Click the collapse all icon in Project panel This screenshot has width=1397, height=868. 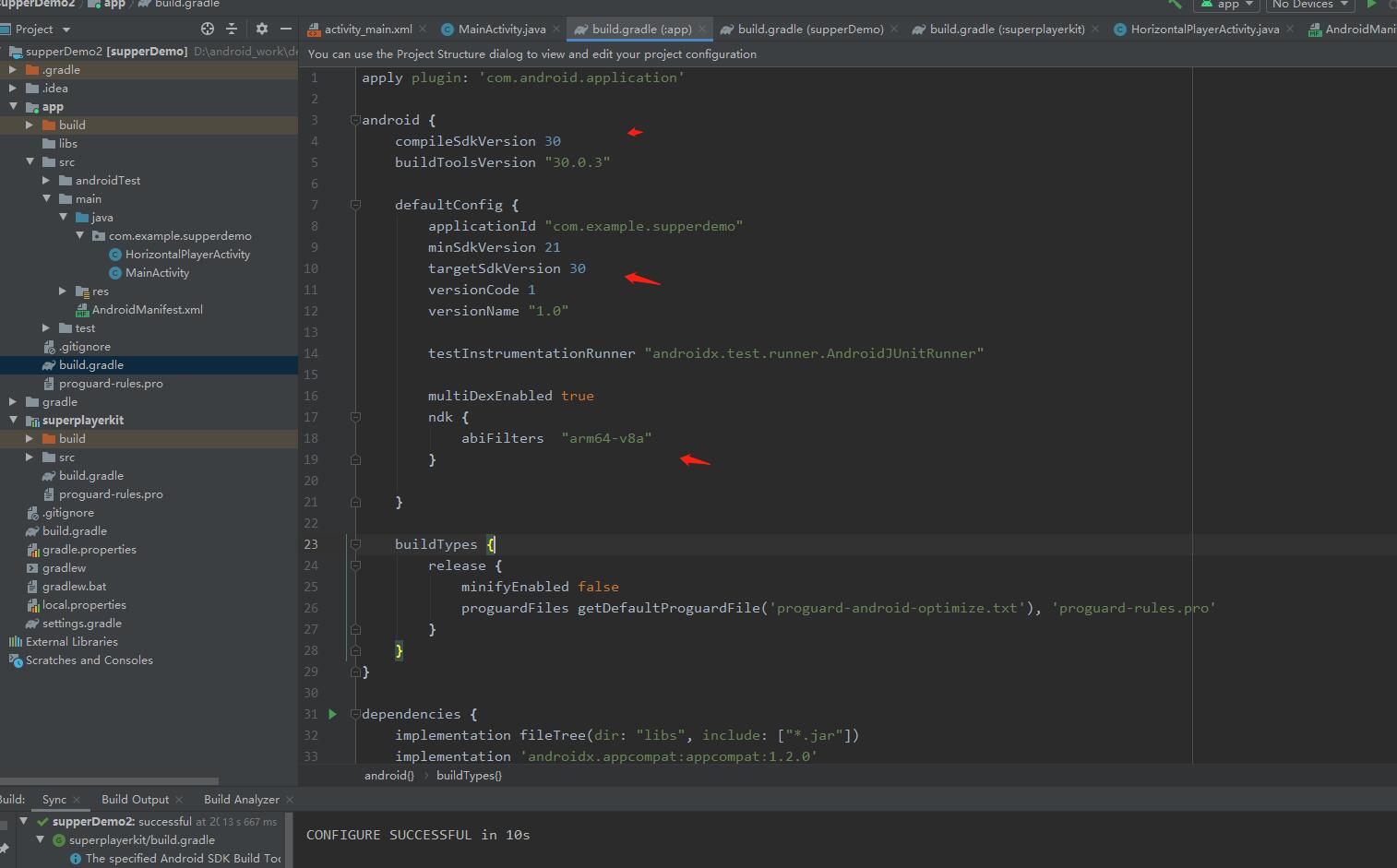click(232, 29)
